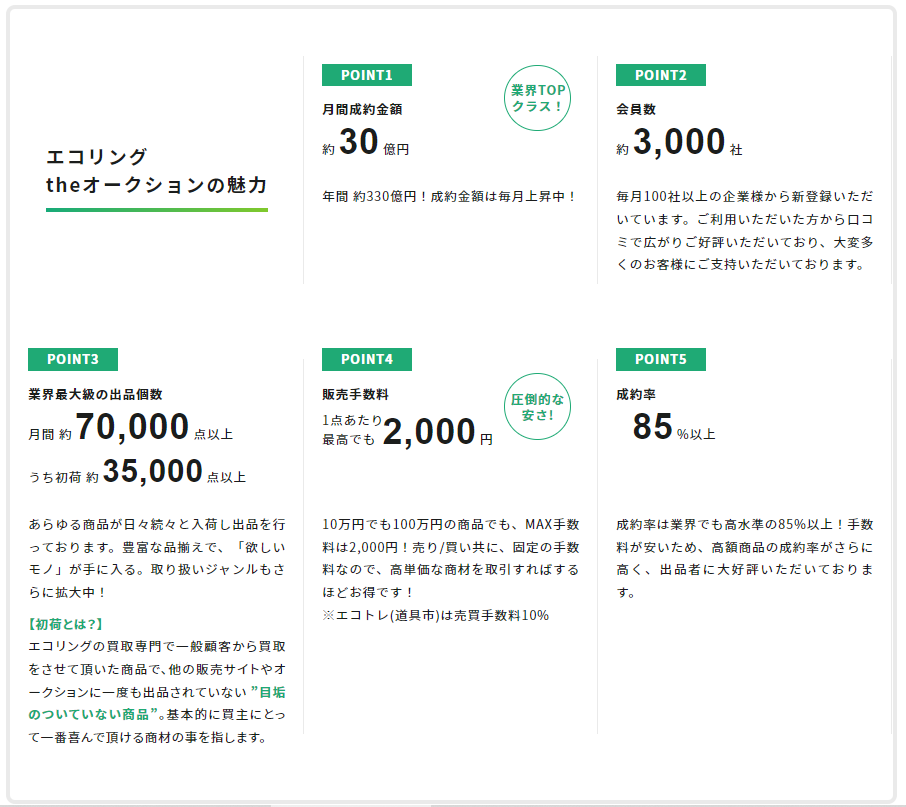This screenshot has height=807, width=906.
Task: Click the green 目垢のついていない商品 highlighted text
Action: [x=157, y=703]
